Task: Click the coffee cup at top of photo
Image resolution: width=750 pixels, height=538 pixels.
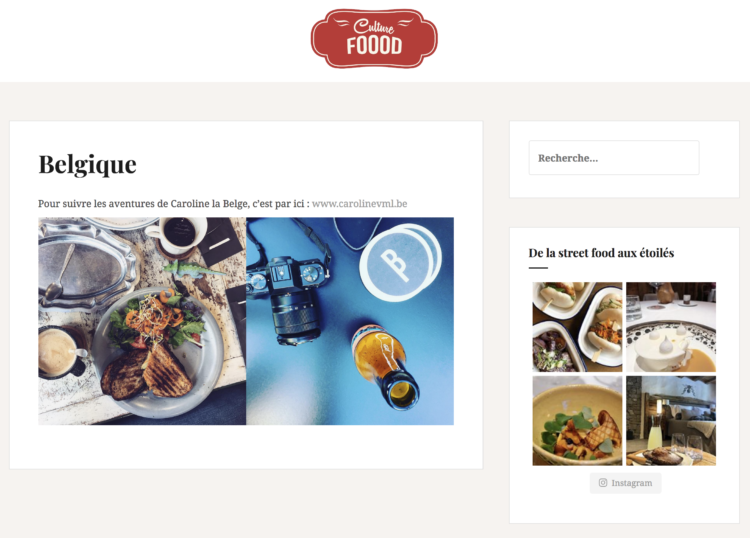Action: (177, 235)
